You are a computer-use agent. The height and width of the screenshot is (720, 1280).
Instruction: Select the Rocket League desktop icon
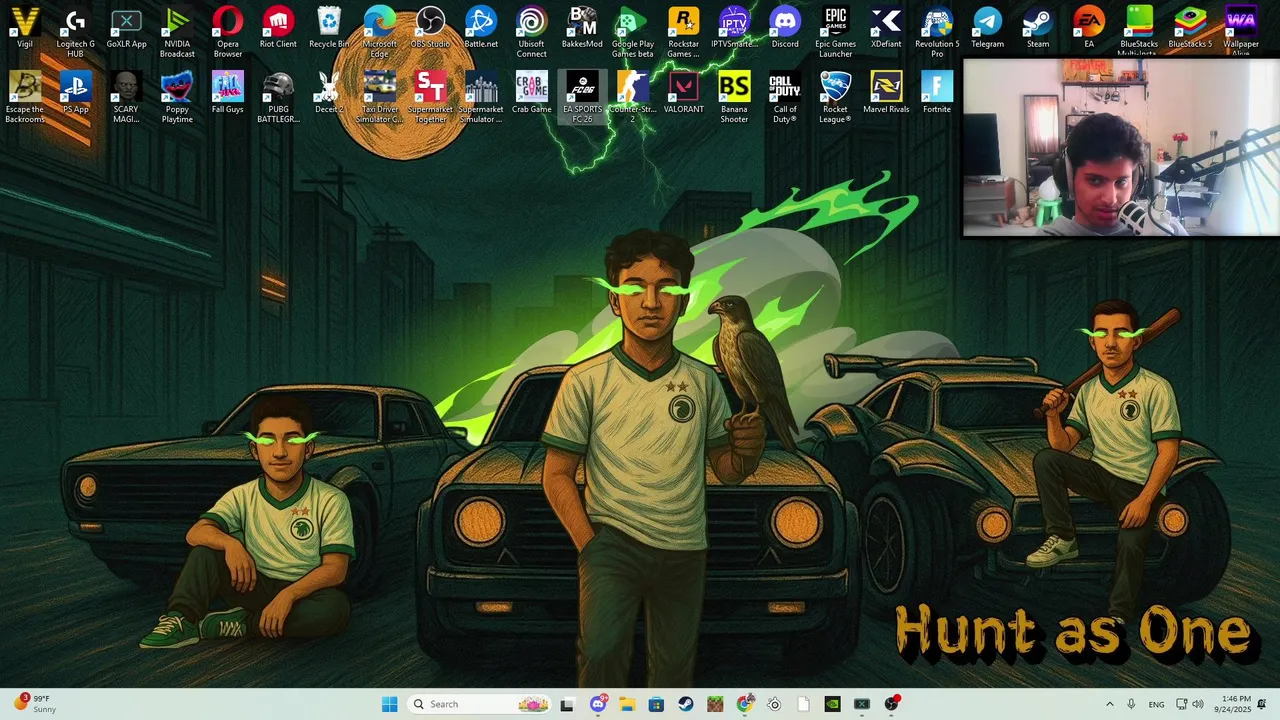tap(836, 97)
